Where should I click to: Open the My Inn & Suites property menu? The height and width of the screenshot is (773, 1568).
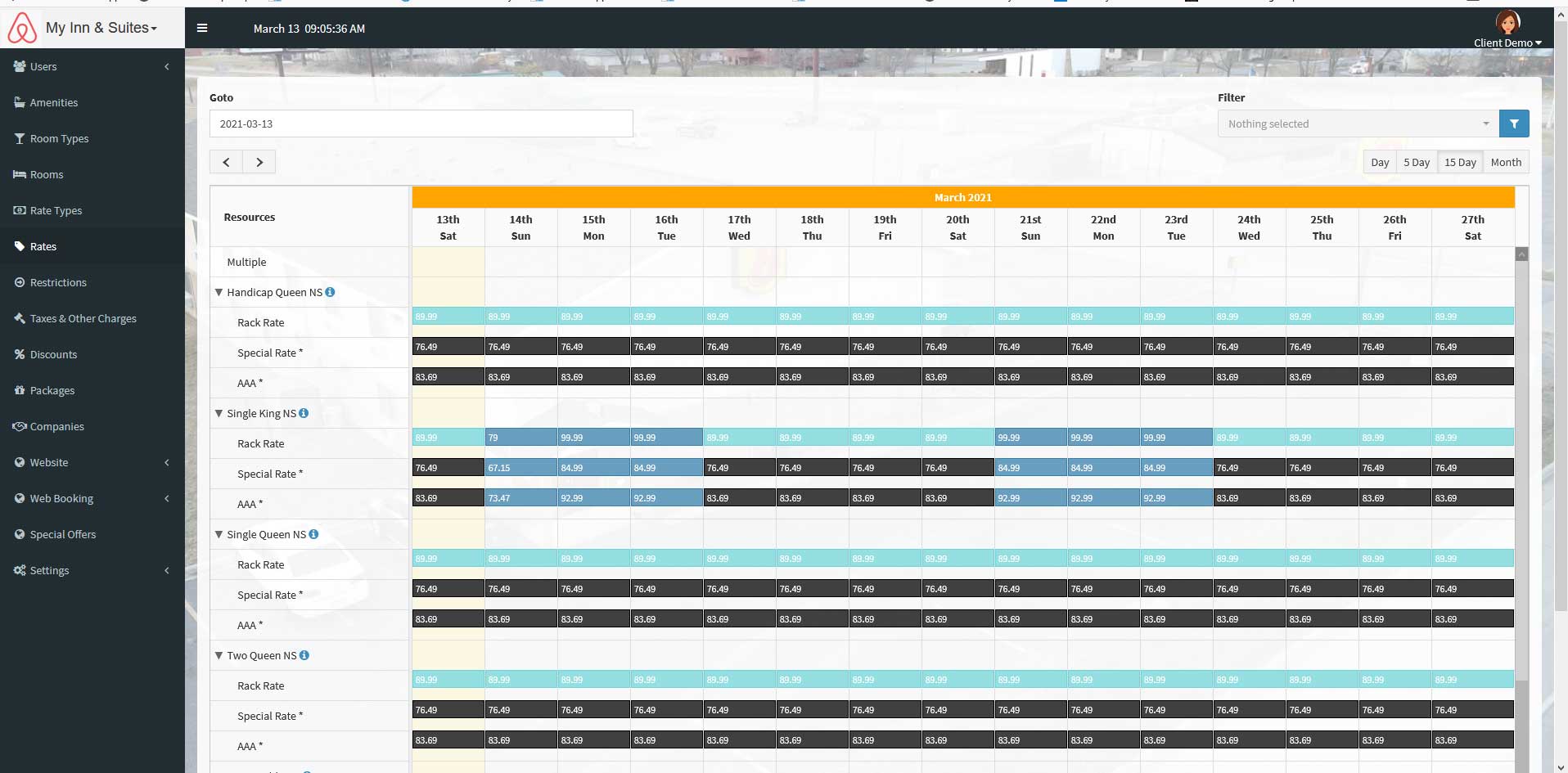(101, 28)
